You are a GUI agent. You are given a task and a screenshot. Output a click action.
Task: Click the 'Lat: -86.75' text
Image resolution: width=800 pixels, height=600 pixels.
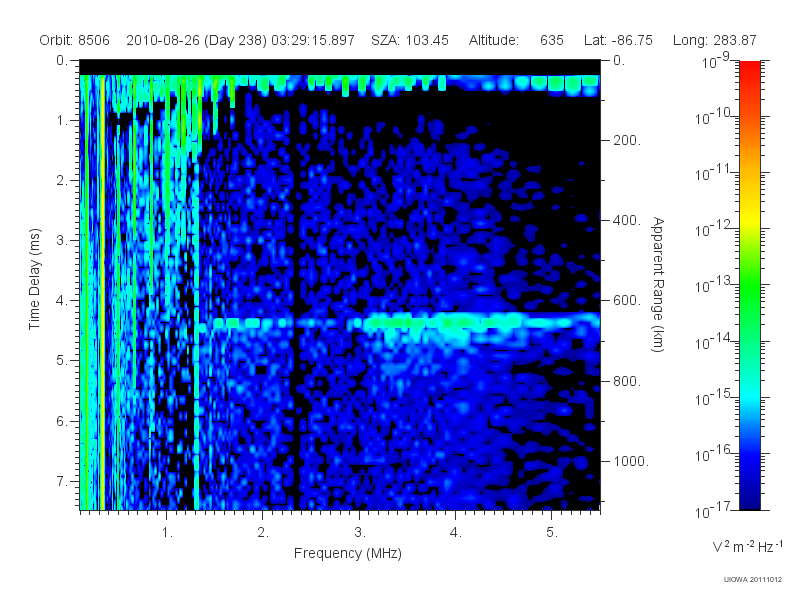[618, 40]
